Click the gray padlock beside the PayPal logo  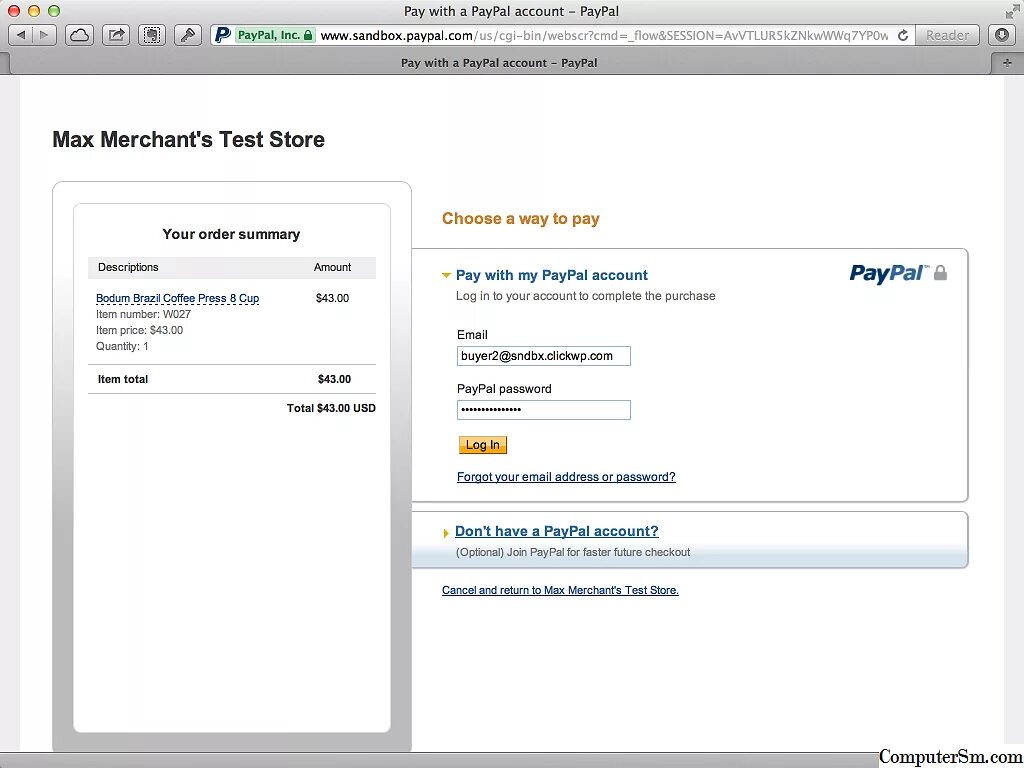[x=940, y=272]
